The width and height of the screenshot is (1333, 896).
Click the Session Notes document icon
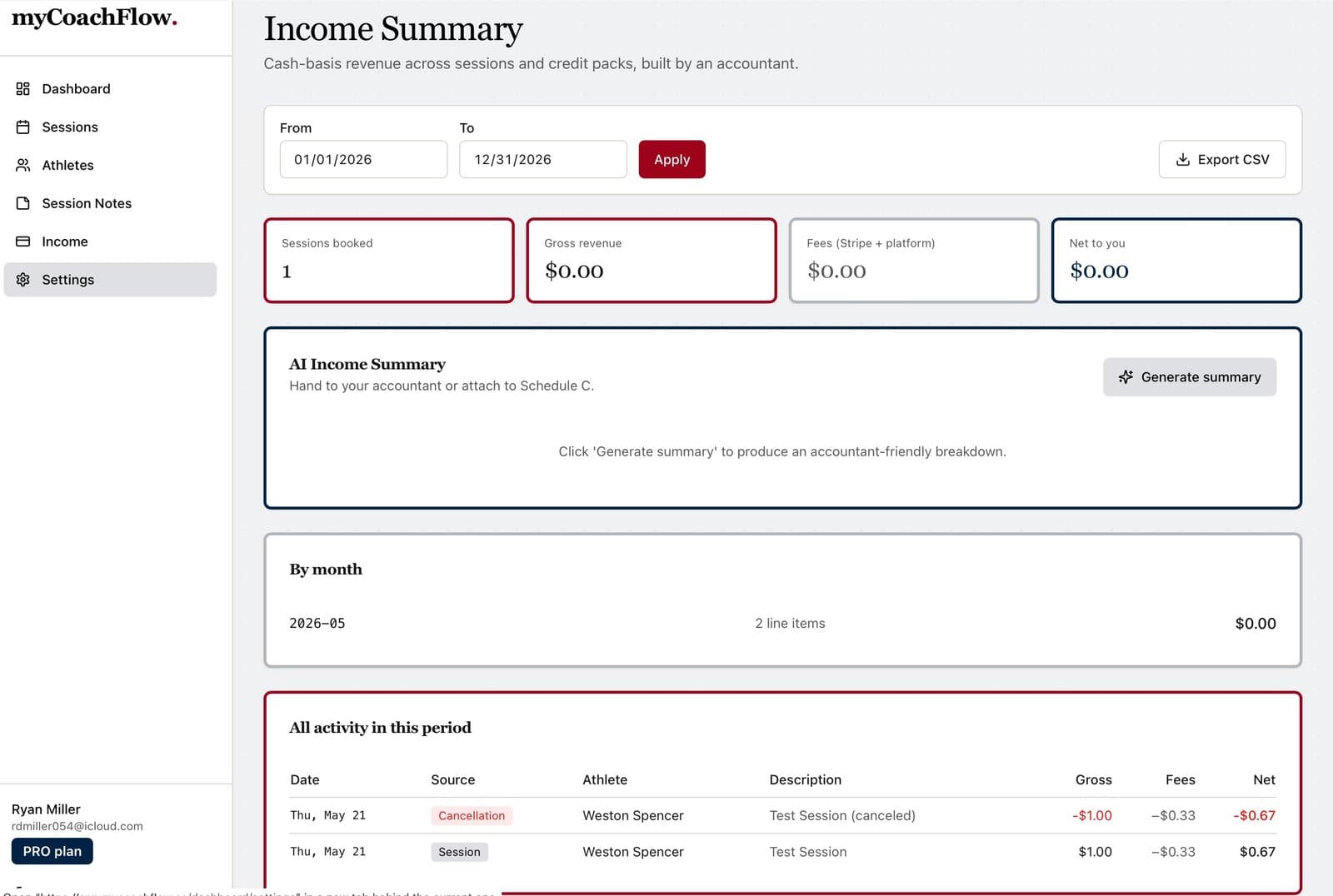(23, 204)
